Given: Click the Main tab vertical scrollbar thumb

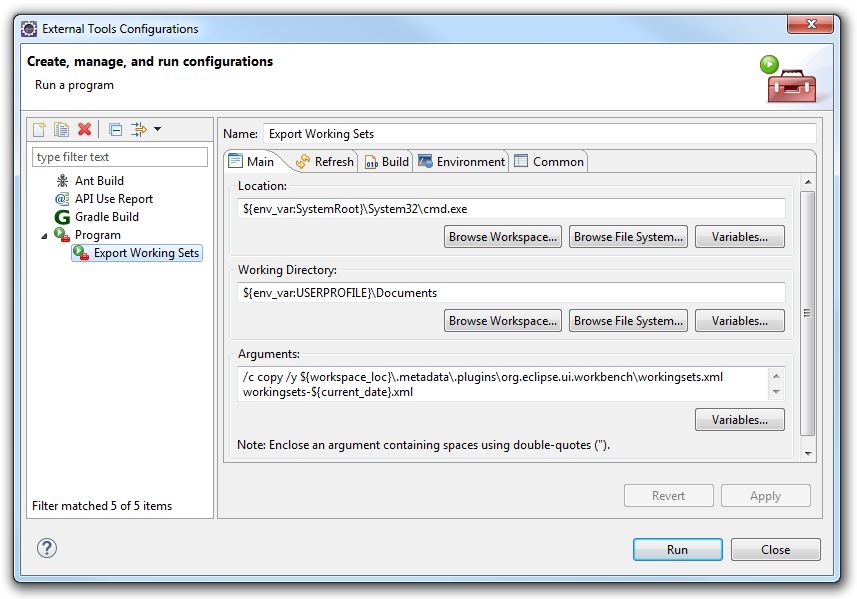Looking at the screenshot, I should 808,313.
